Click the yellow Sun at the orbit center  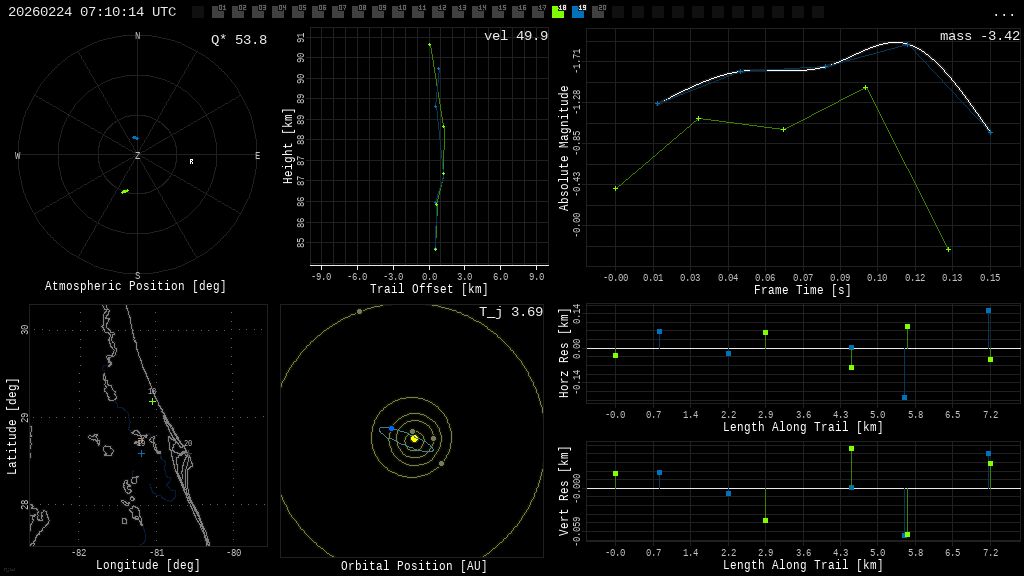(414, 438)
